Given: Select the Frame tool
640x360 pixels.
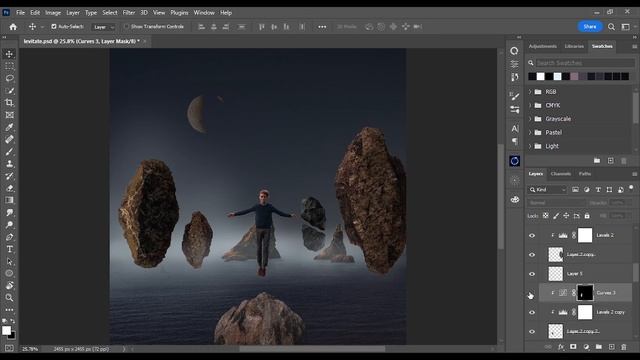Looking at the screenshot, I should [9, 115].
